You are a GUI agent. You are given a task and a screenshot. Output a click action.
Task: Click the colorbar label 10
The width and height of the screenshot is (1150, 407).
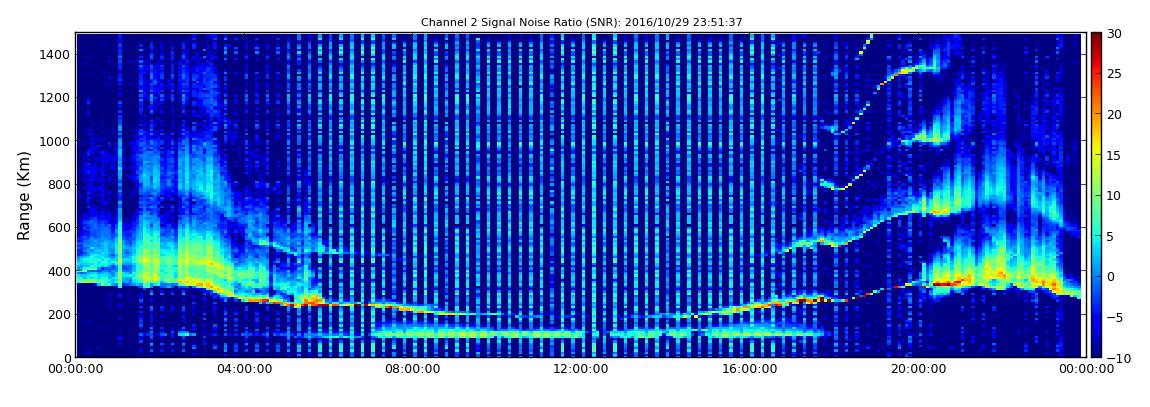1113,195
